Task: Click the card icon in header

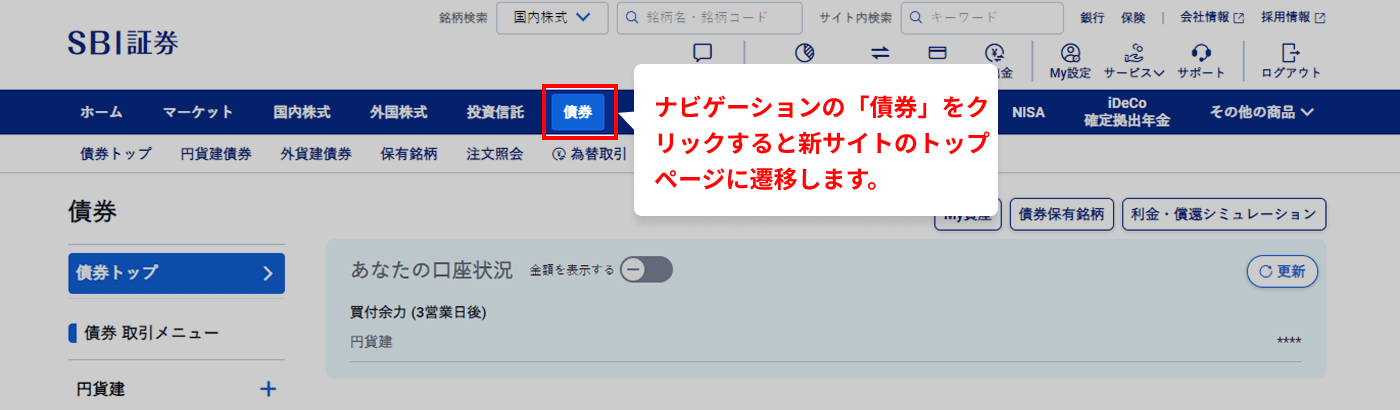Action: click(937, 53)
